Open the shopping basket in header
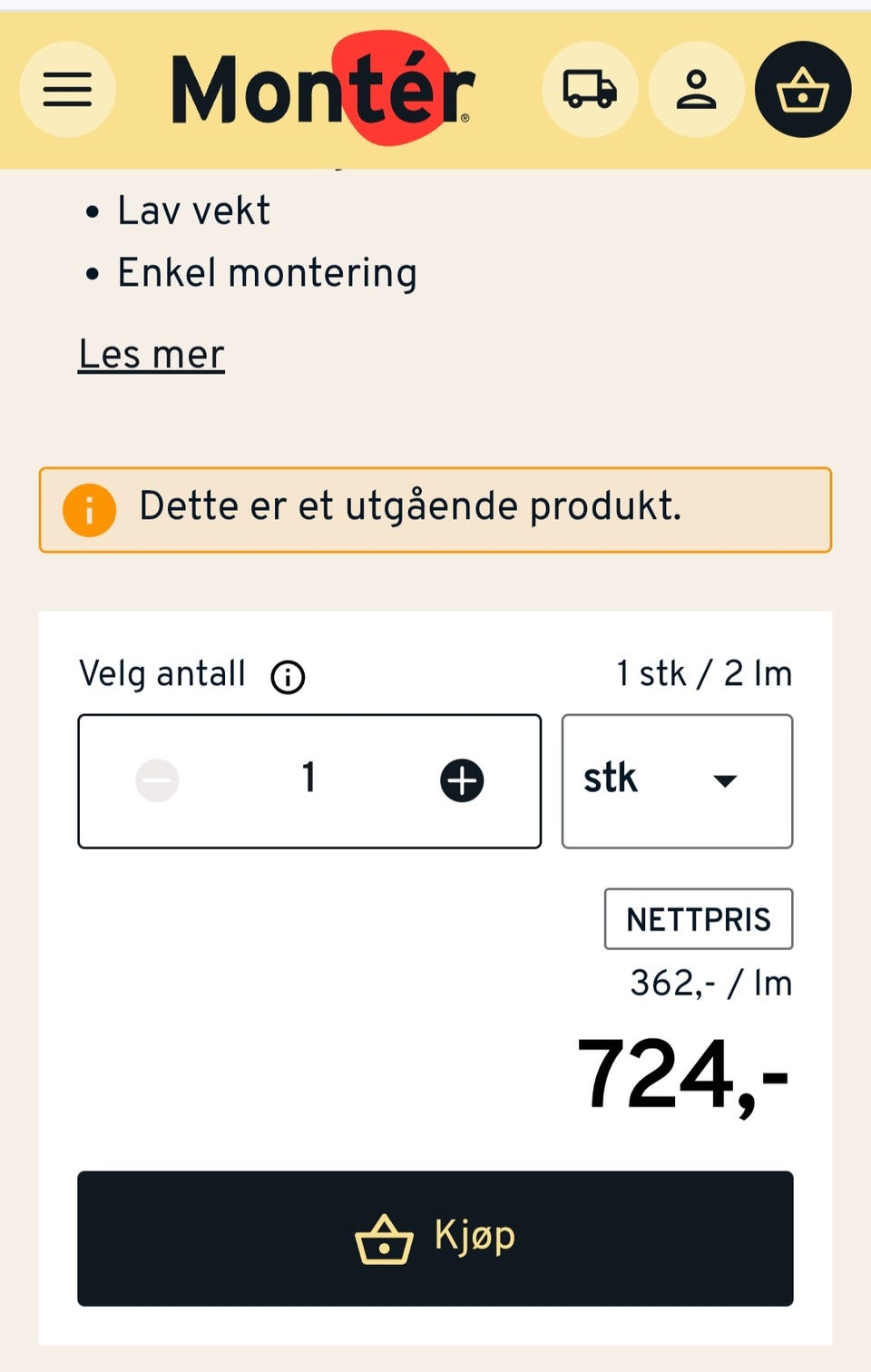Viewport: 871px width, 1372px height. coord(803,90)
